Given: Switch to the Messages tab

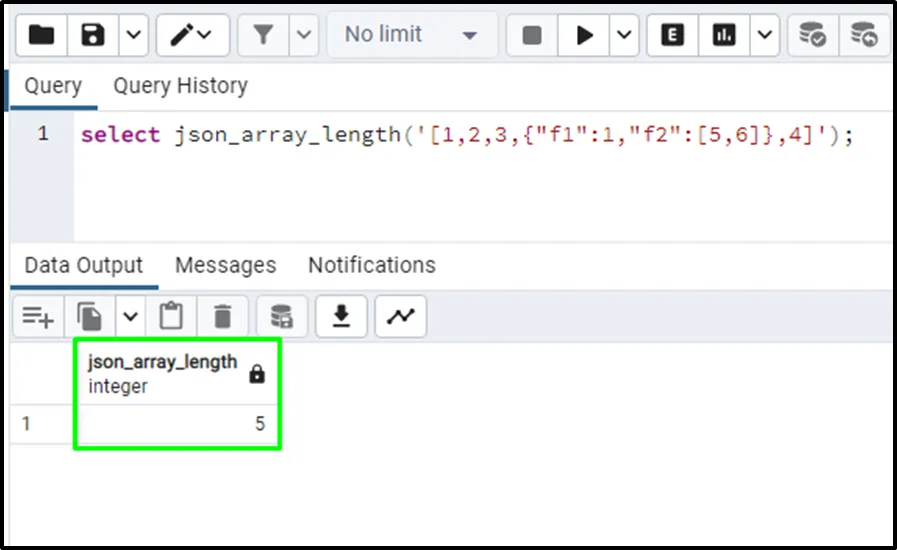Looking at the screenshot, I should pyautogui.click(x=225, y=265).
